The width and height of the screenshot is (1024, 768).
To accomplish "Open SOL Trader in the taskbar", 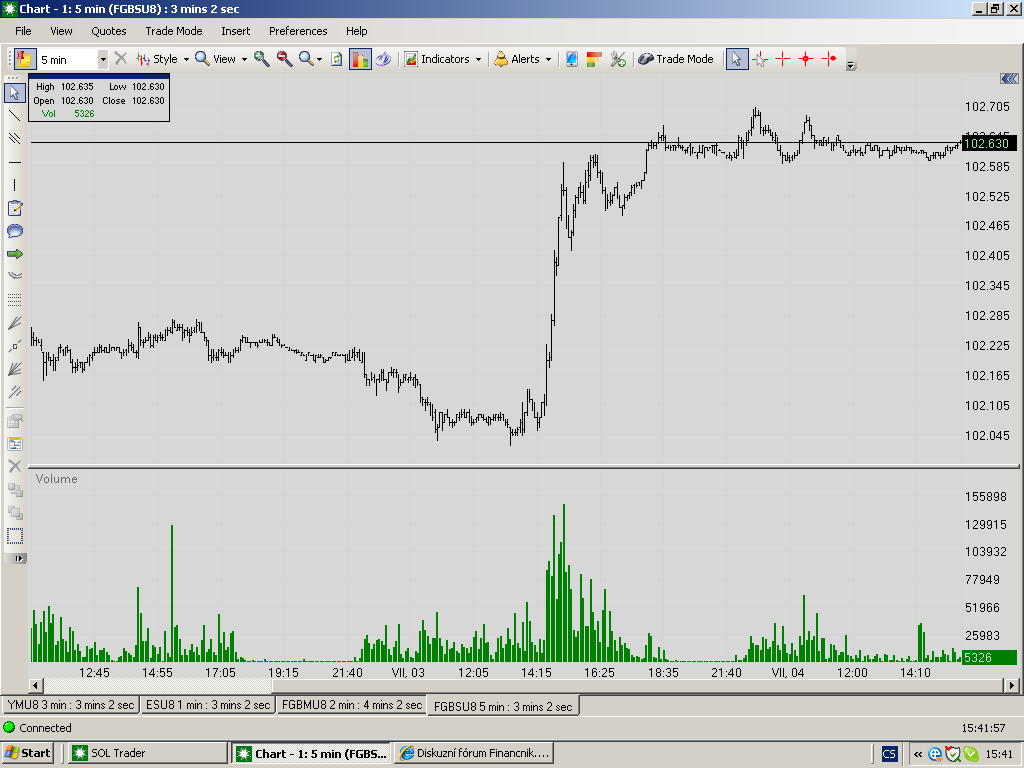I will (x=149, y=753).
